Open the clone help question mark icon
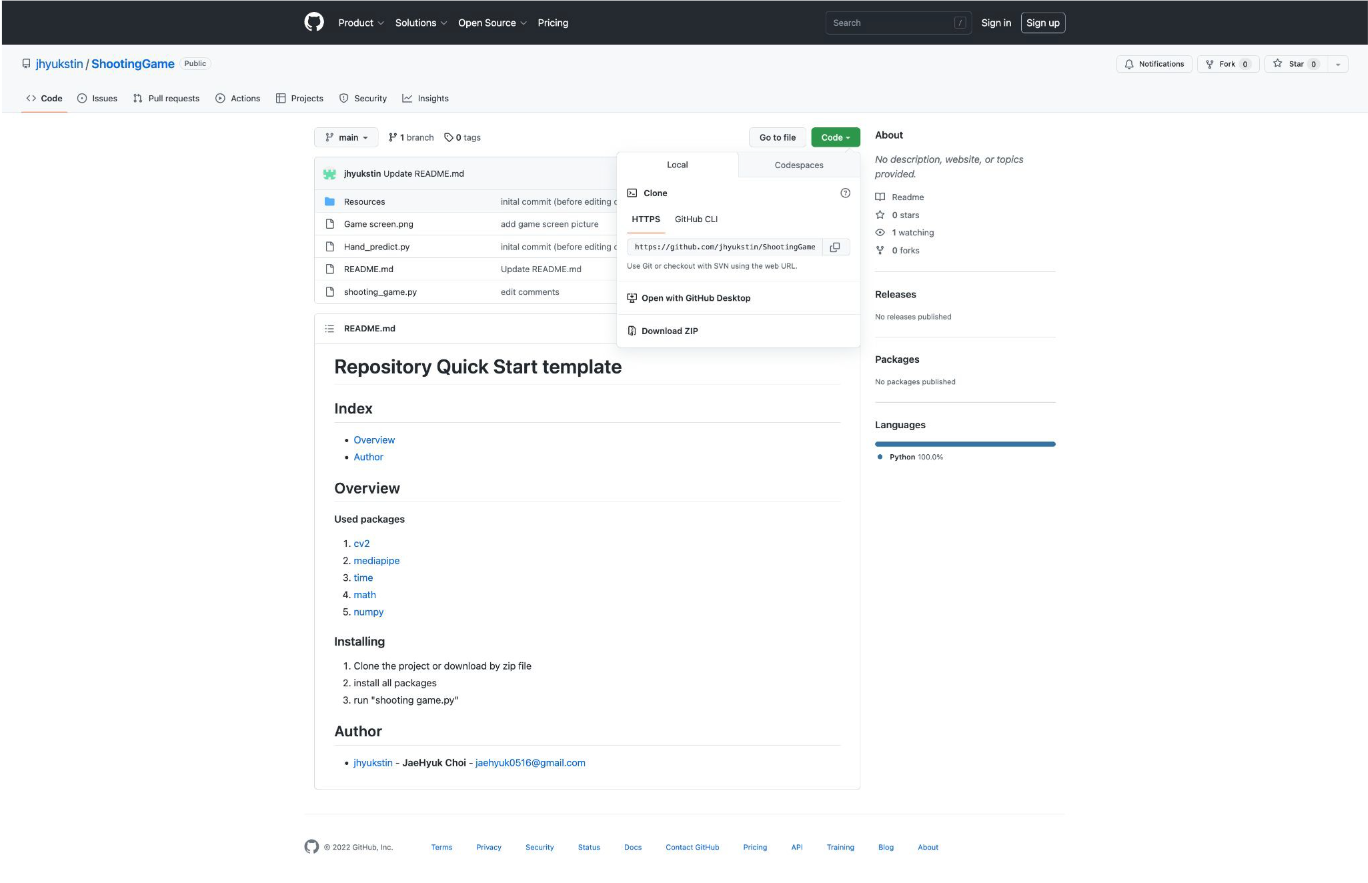 (845, 193)
